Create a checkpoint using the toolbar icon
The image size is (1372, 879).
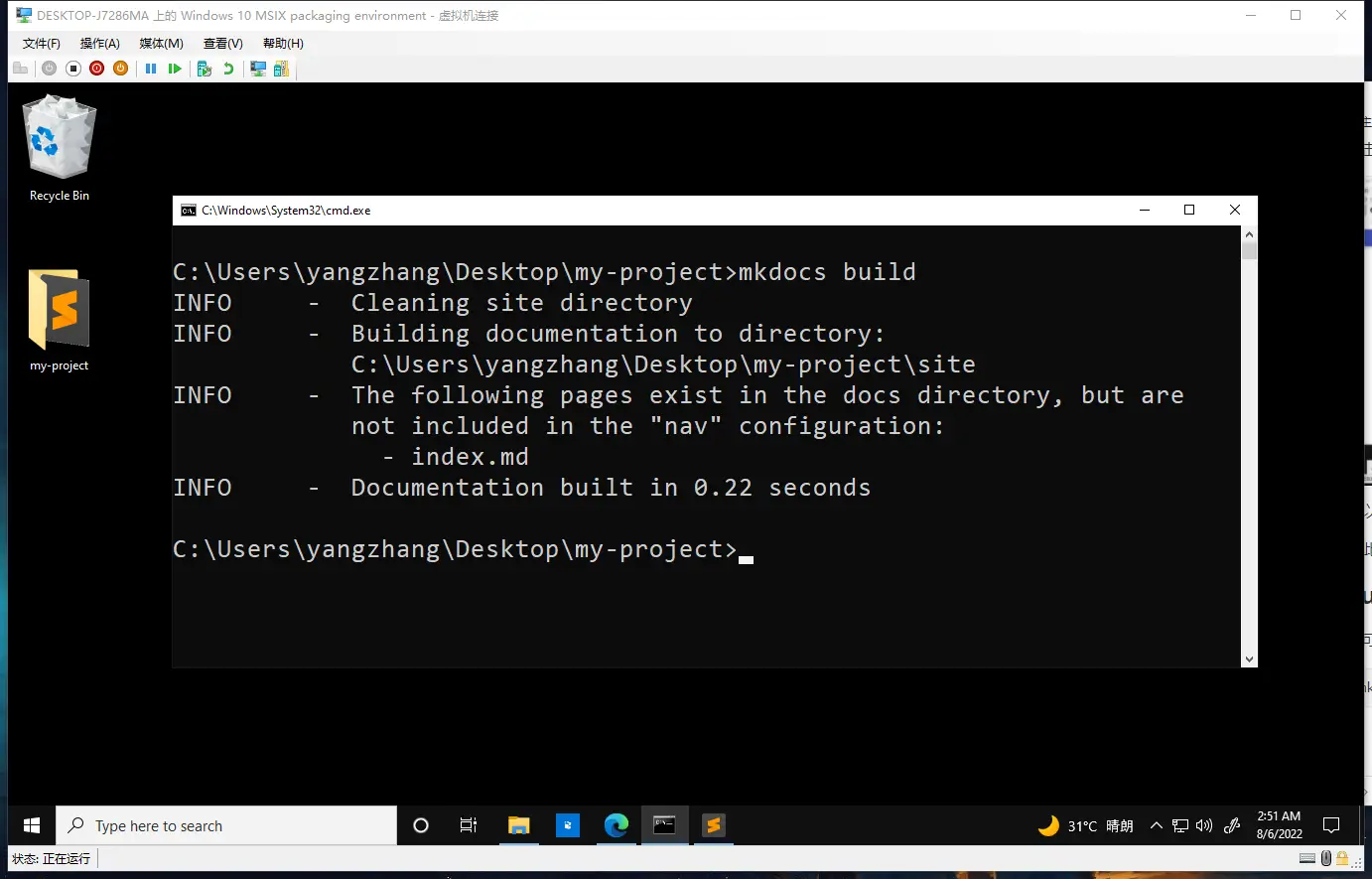point(205,69)
